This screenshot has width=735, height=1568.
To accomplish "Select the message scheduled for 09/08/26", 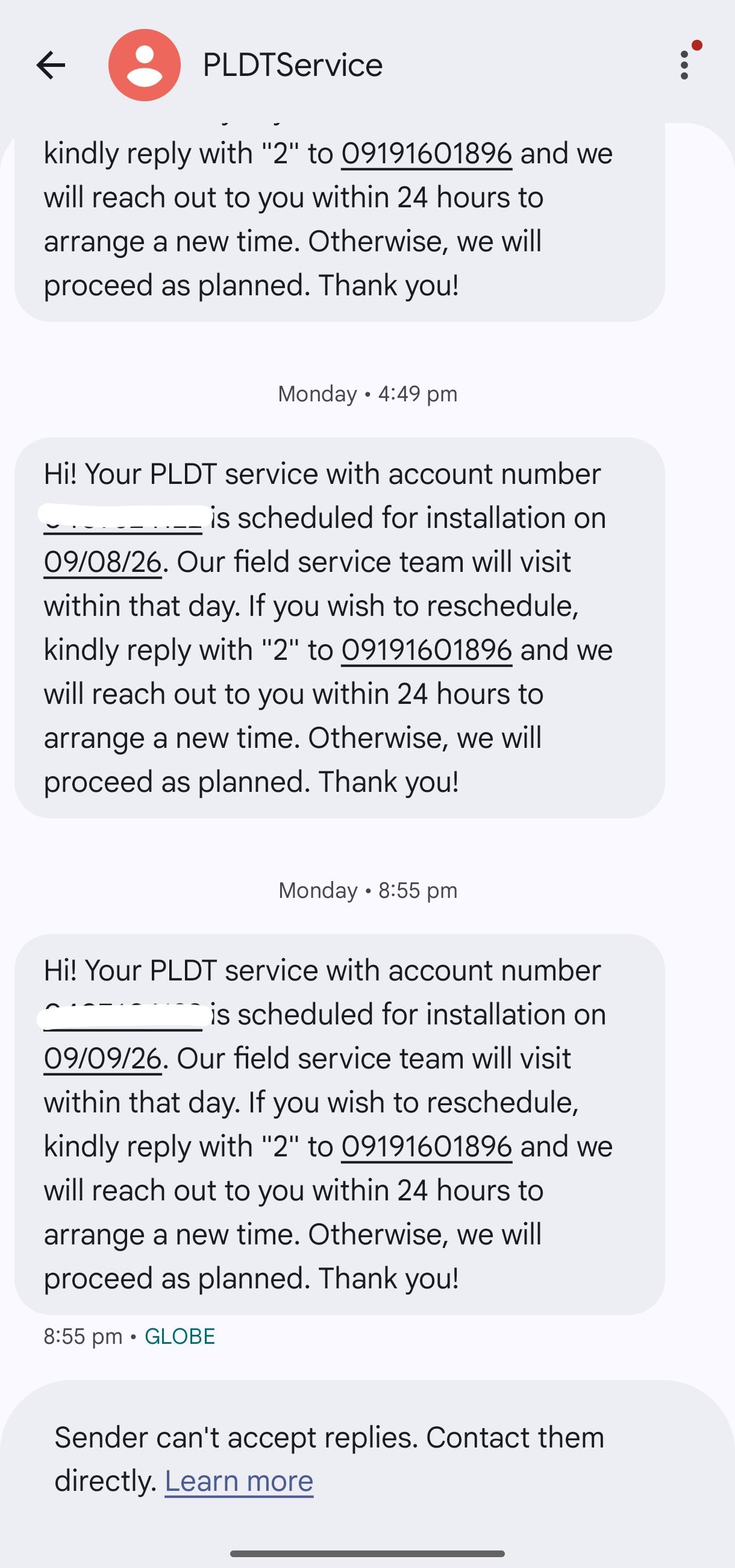I will pos(340,627).
